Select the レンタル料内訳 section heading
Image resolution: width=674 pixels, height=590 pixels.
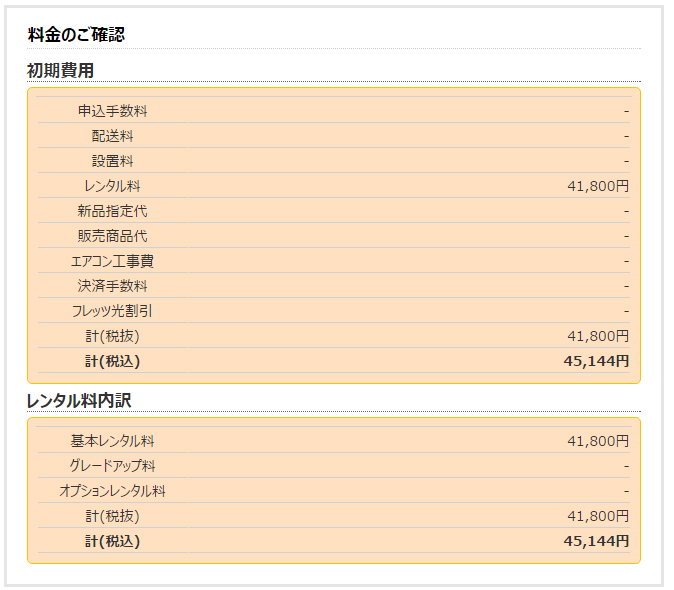click(79, 400)
